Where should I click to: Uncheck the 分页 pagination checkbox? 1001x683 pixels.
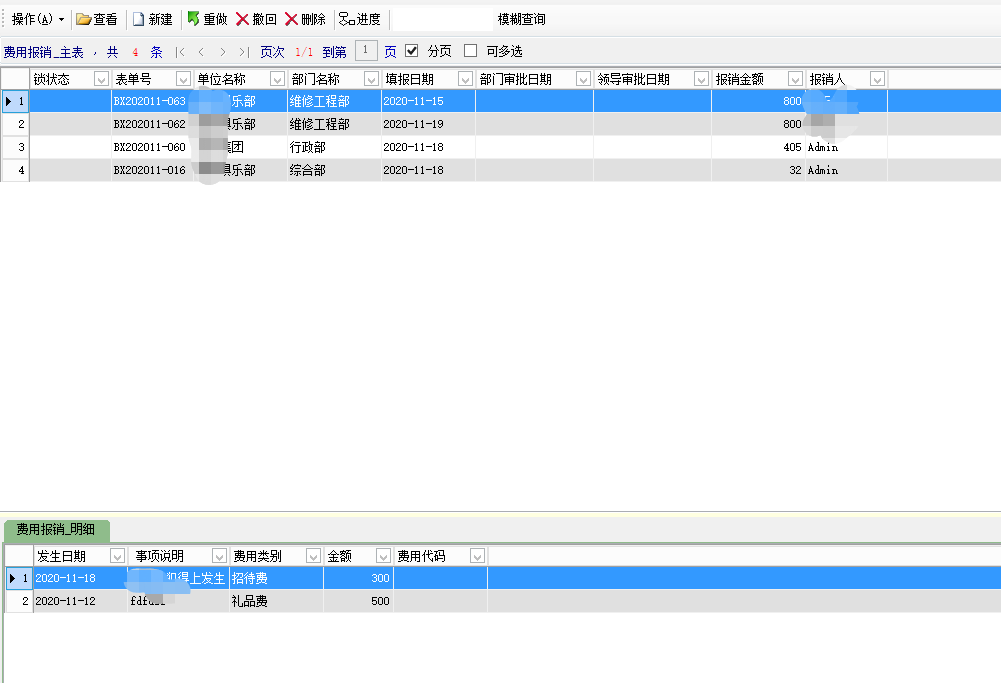click(x=412, y=51)
